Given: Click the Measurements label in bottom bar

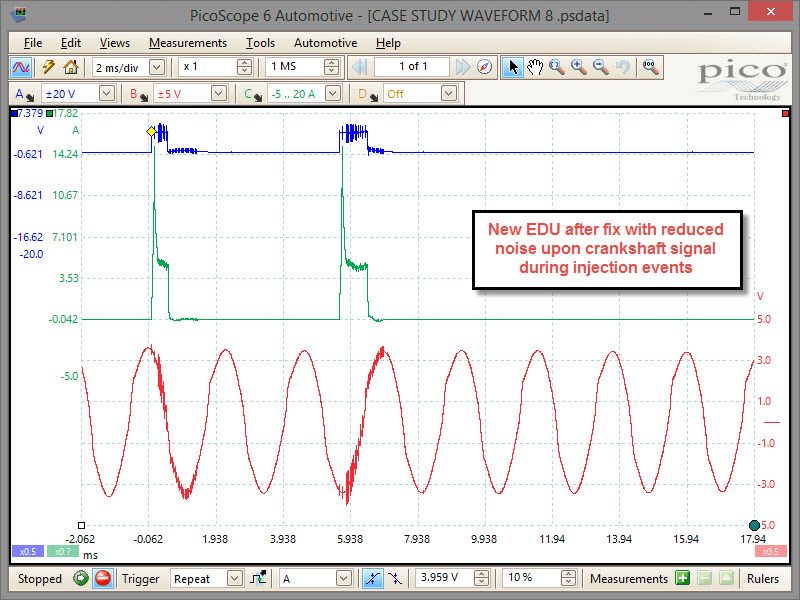Looking at the screenshot, I should 629,579.
